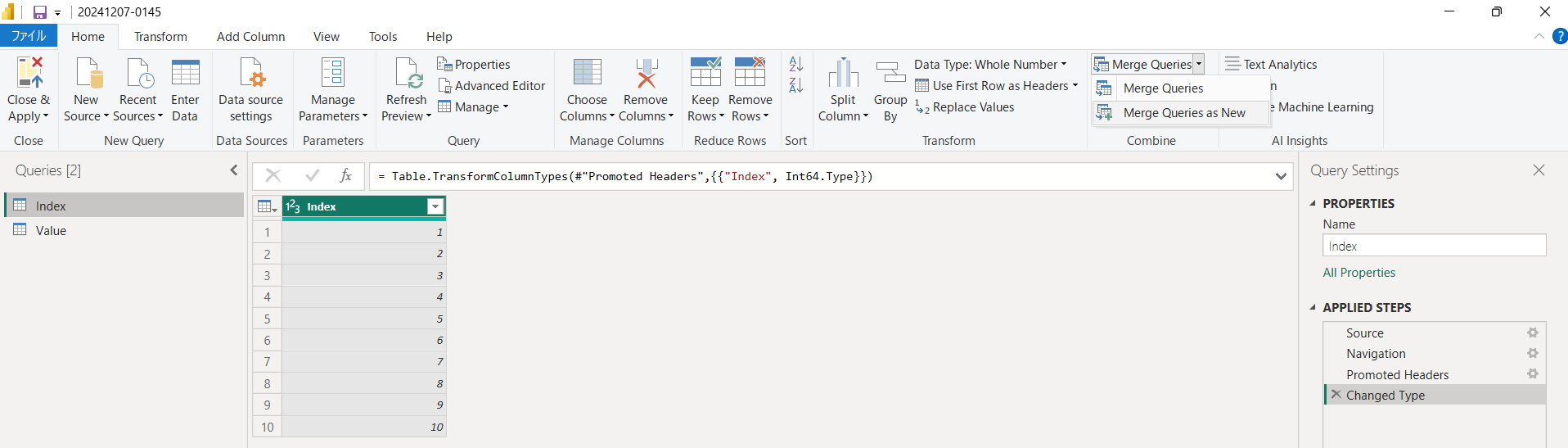Screen dimensions: 1568x448
Task: Click the Recent Sources icon
Action: tap(139, 73)
